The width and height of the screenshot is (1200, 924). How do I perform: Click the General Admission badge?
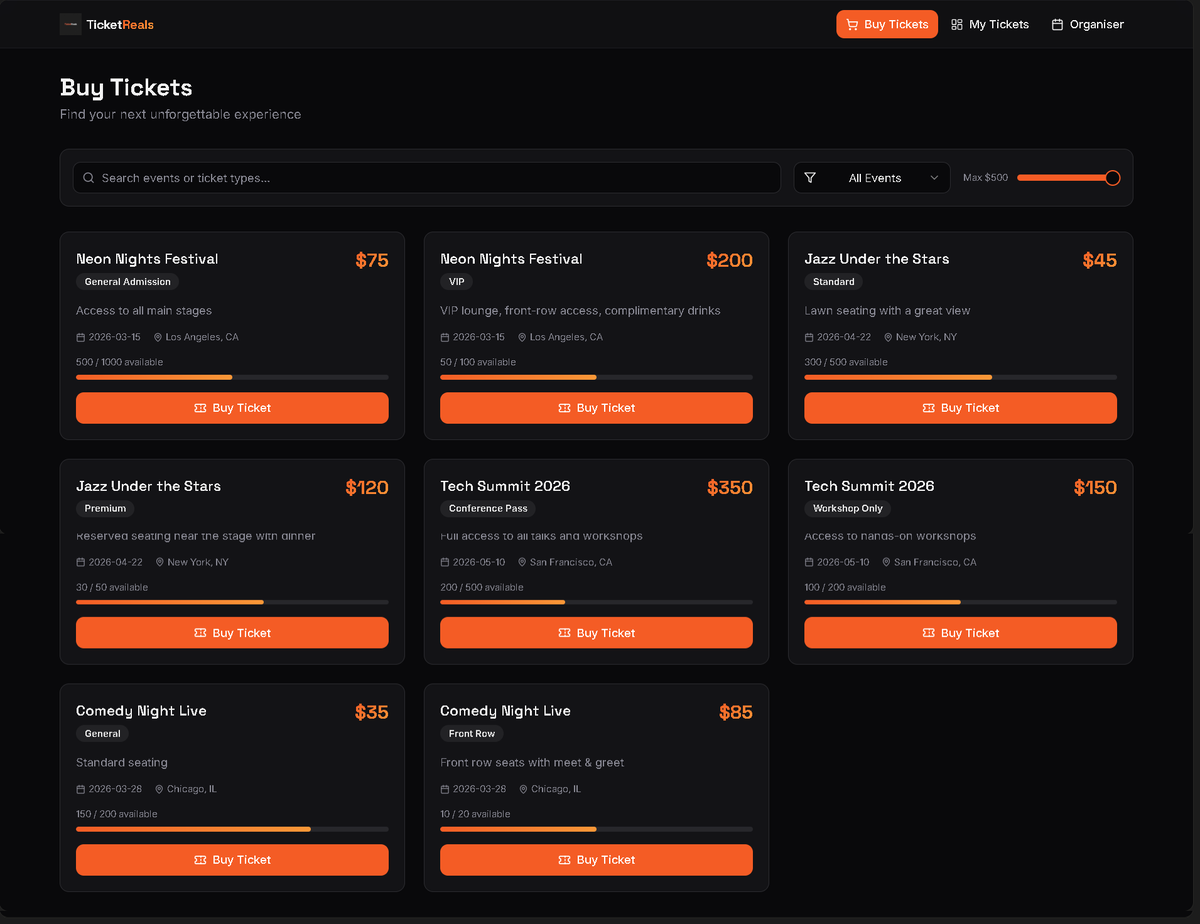pyautogui.click(x=128, y=282)
